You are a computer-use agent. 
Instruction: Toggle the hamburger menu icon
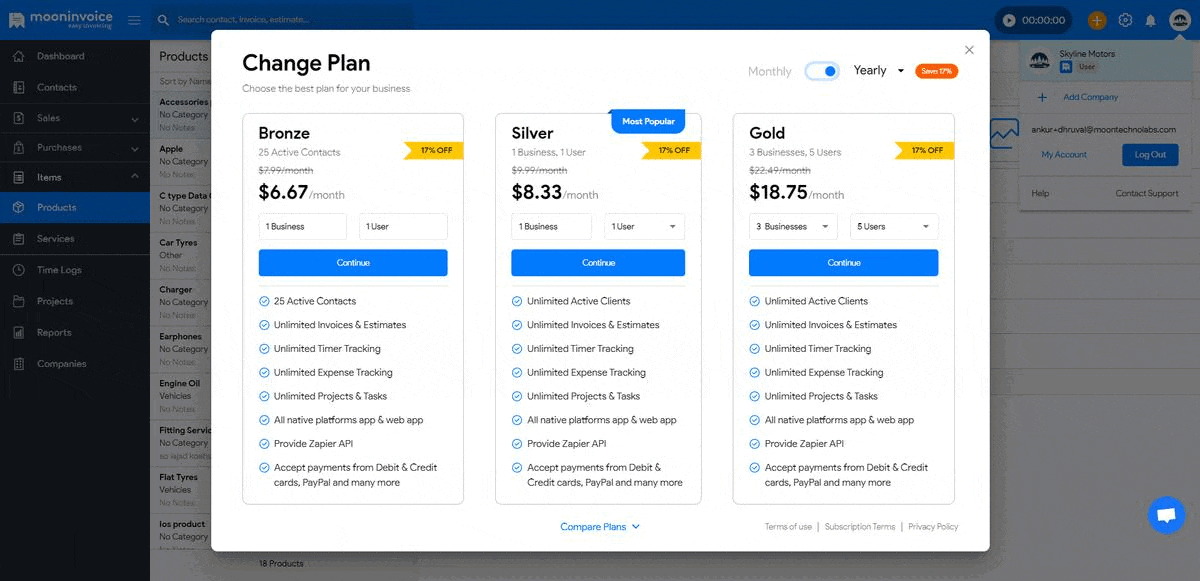134,20
